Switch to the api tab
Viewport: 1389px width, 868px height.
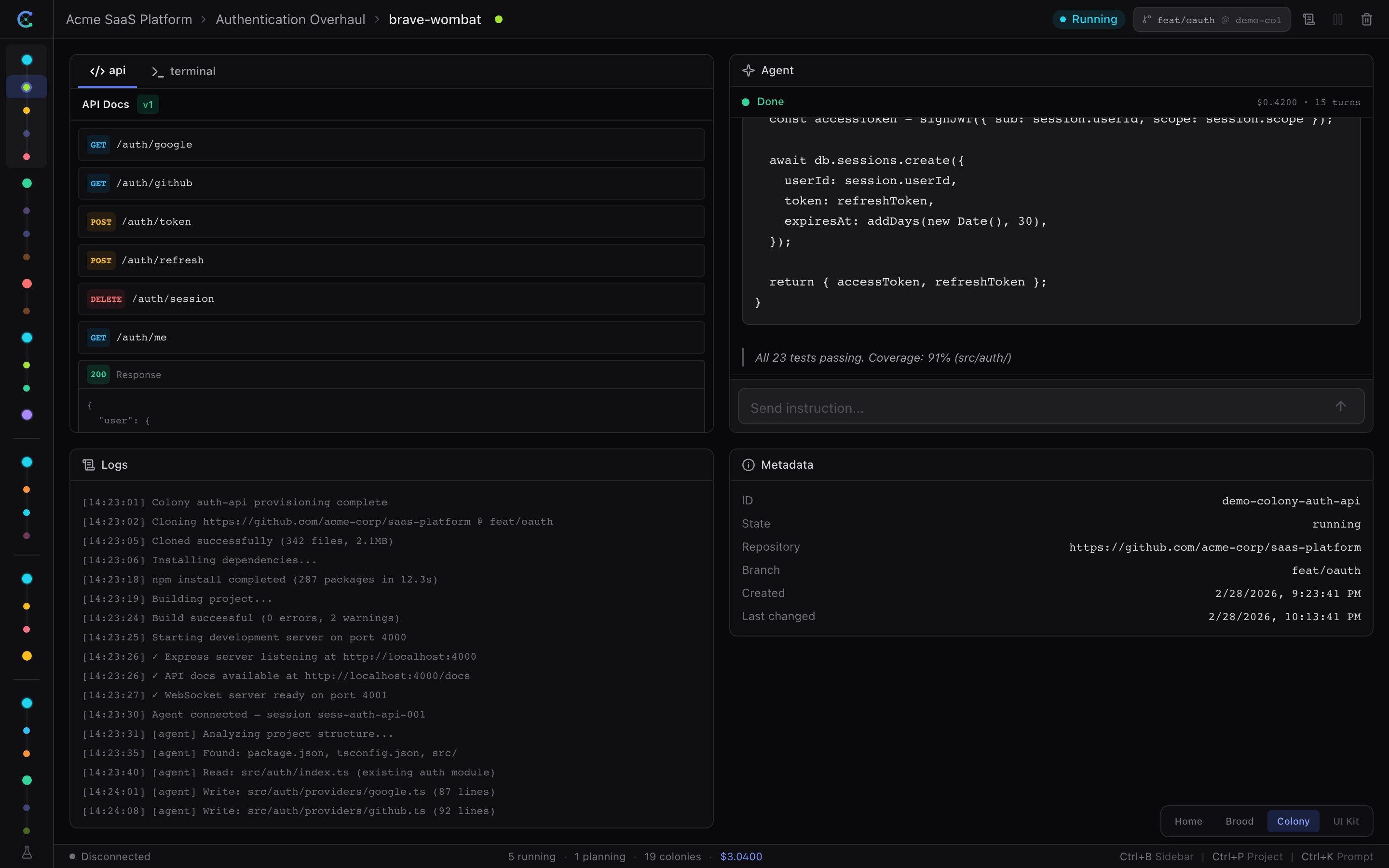[x=108, y=70]
